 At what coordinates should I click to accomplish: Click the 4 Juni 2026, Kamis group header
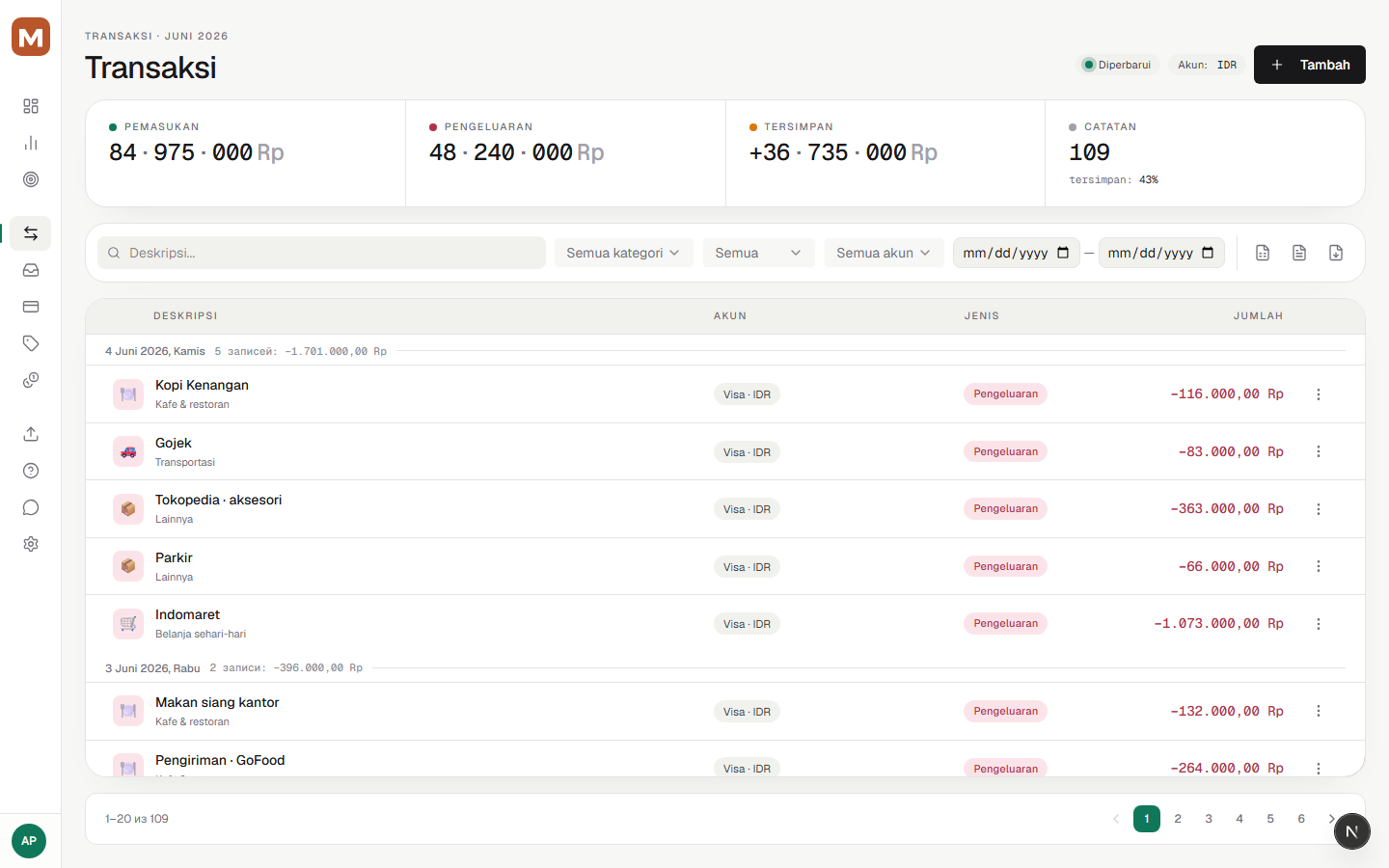(x=154, y=351)
